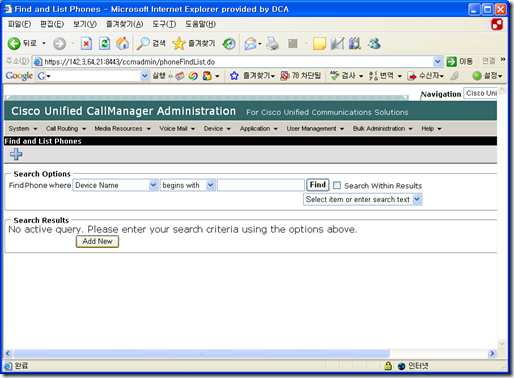Open the Bulk Administration menu
The image size is (514, 378).
pyautogui.click(x=383, y=129)
